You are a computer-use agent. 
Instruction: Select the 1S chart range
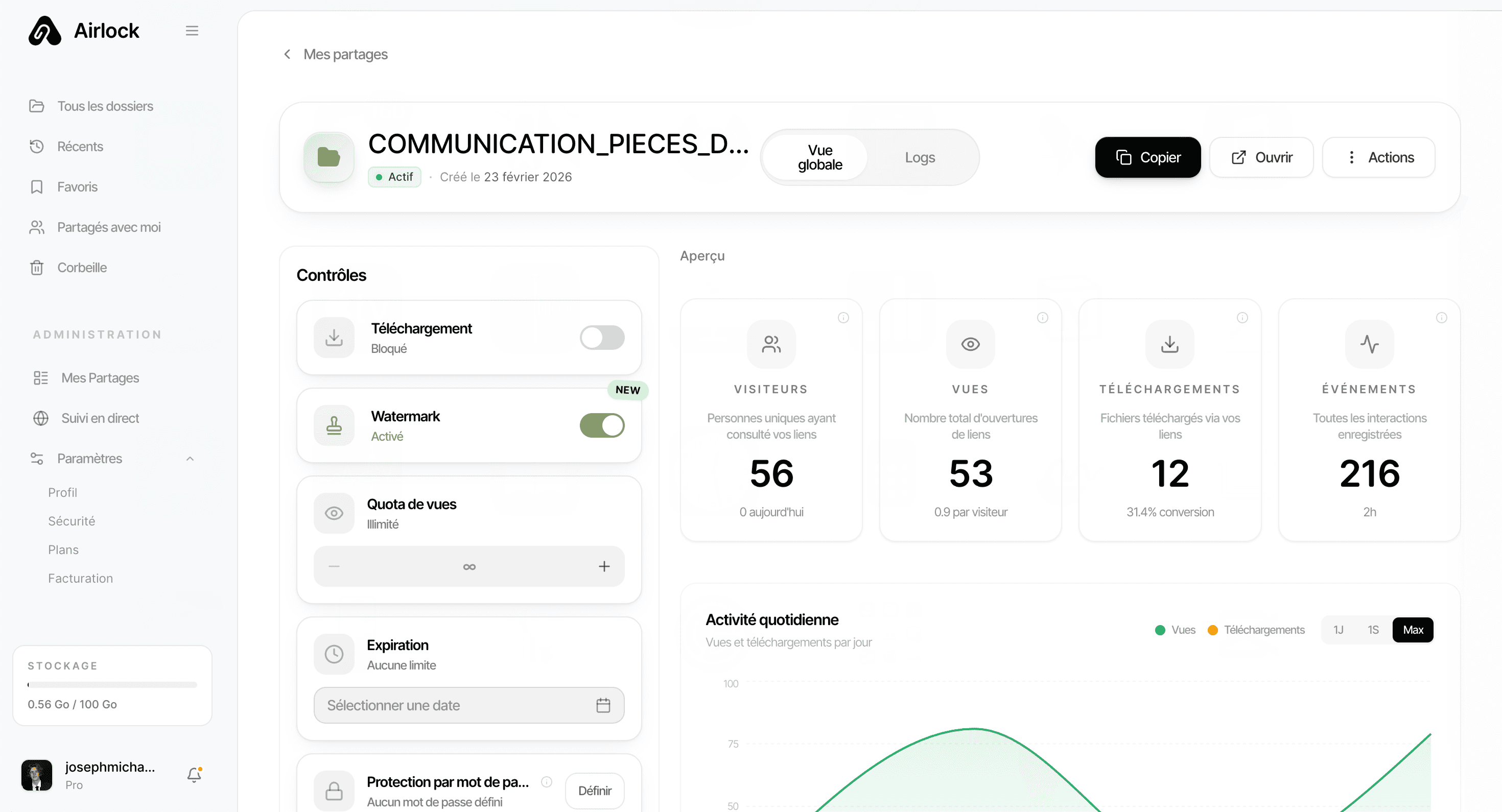click(x=1374, y=630)
